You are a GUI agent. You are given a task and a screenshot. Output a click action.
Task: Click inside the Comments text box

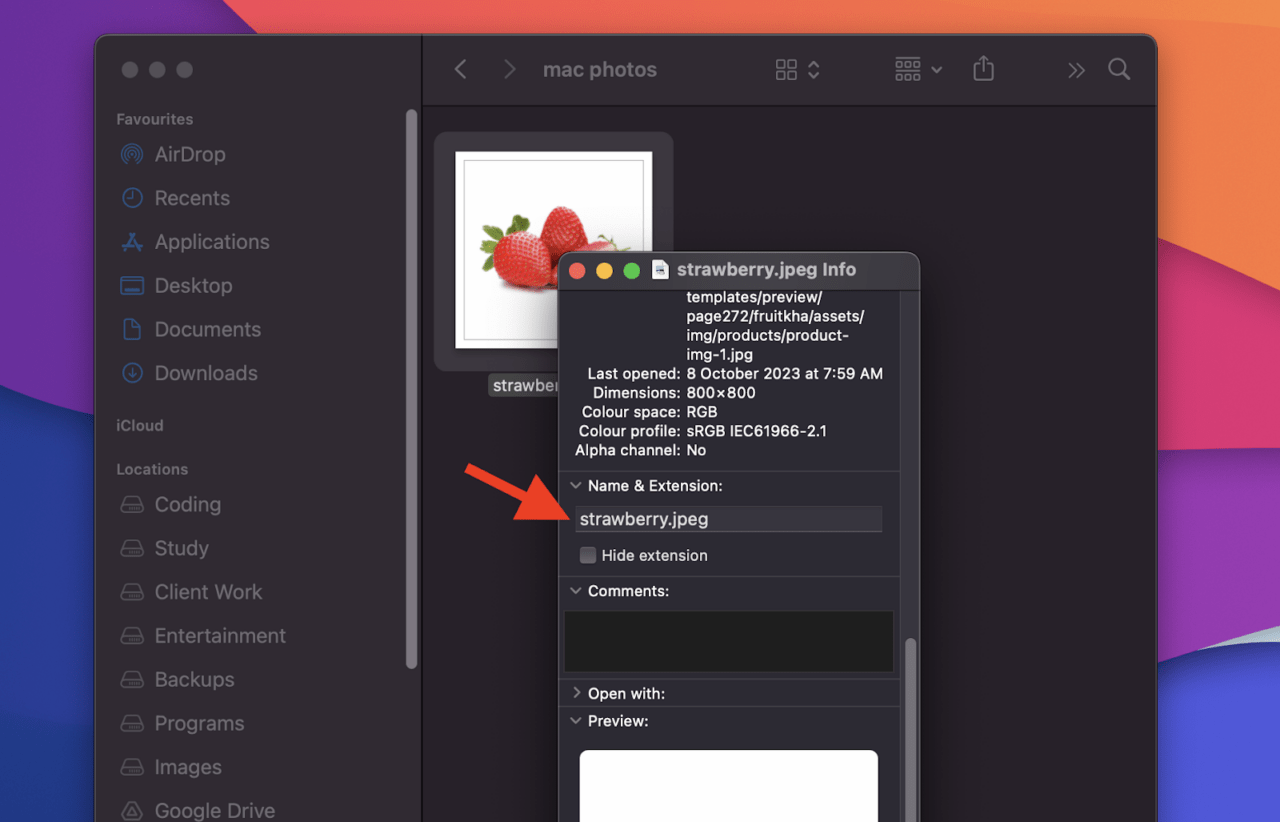[x=728, y=641]
